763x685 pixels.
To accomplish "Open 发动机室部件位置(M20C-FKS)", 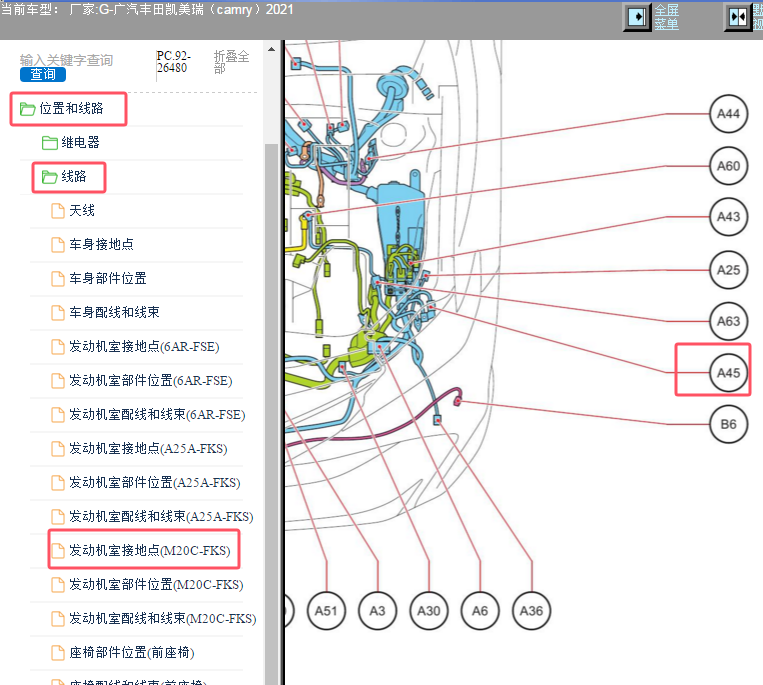I will tap(156, 584).
